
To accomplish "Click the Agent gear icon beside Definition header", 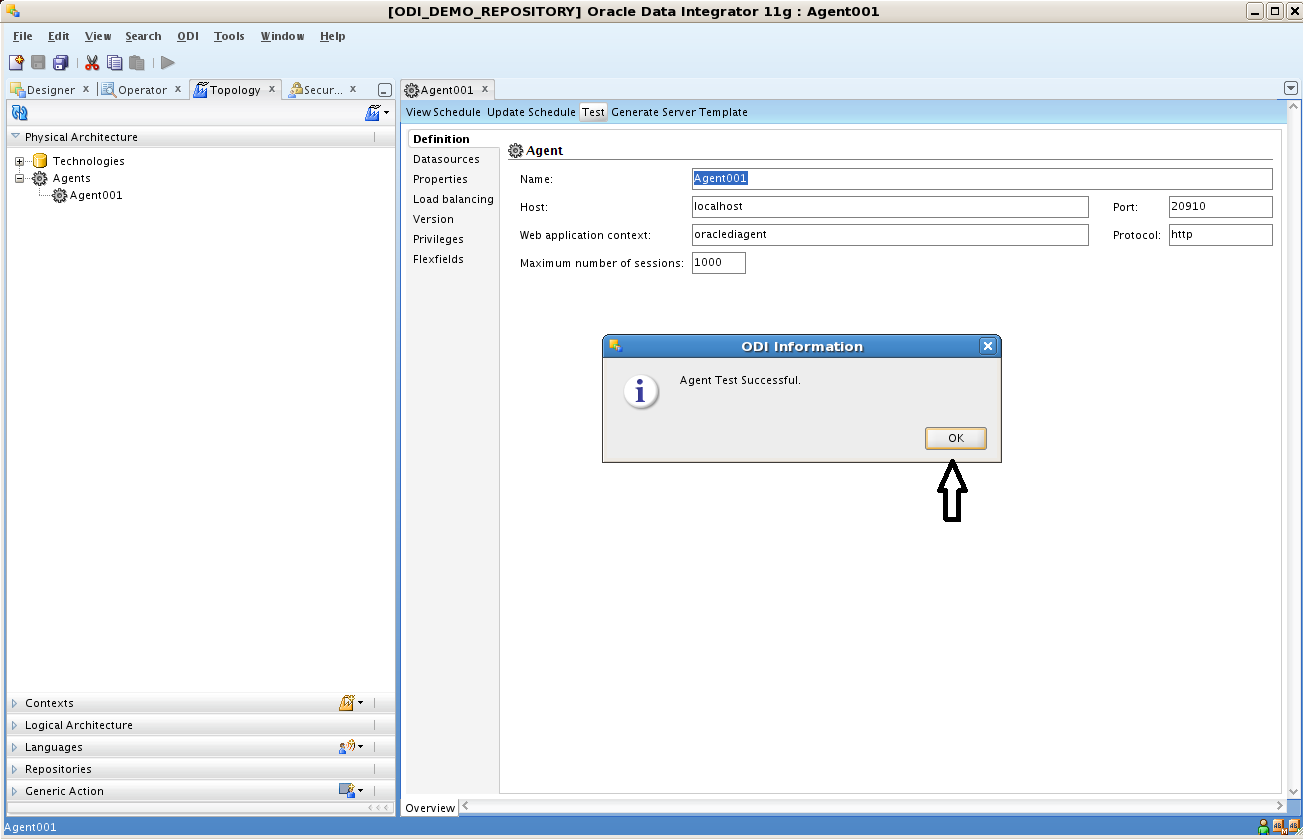I will coord(515,150).
